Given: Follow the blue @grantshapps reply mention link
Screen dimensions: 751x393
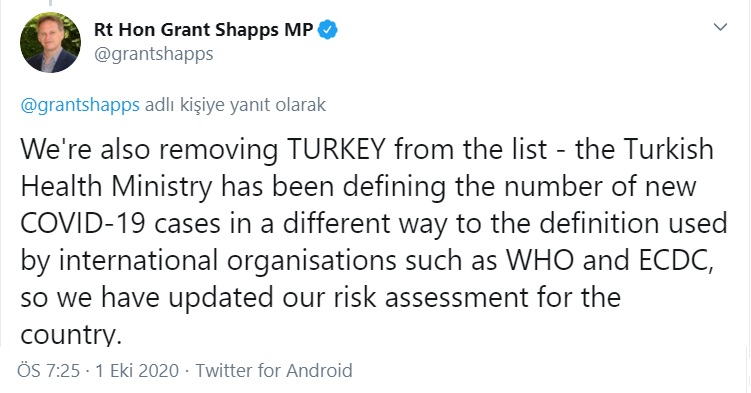Looking at the screenshot, I should tap(80, 105).
